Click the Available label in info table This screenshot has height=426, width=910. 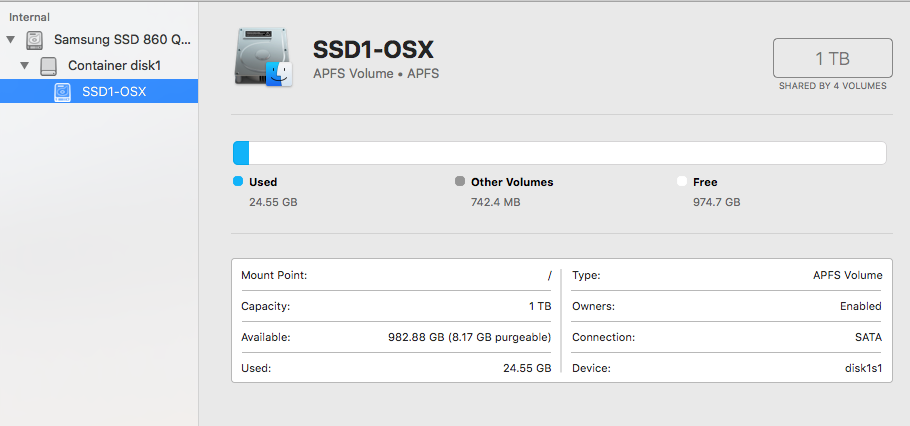tap(266, 337)
